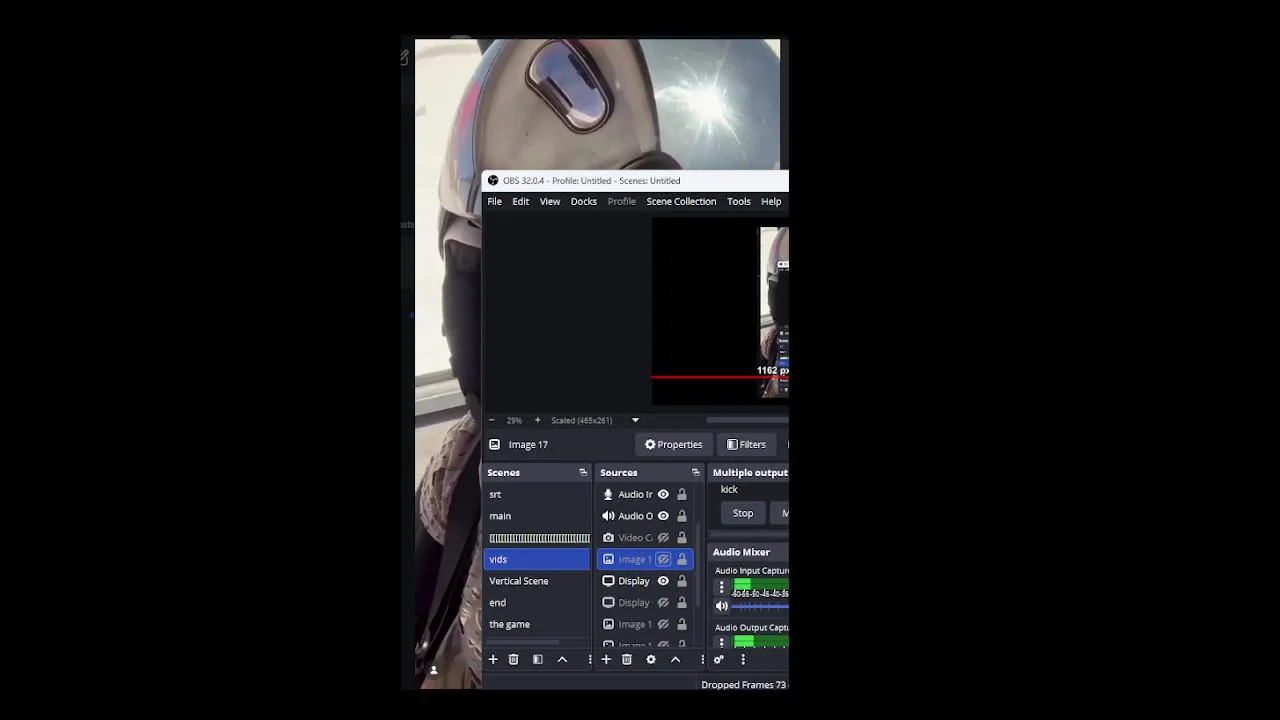Toggle lock on the Audio Input source

682,494
